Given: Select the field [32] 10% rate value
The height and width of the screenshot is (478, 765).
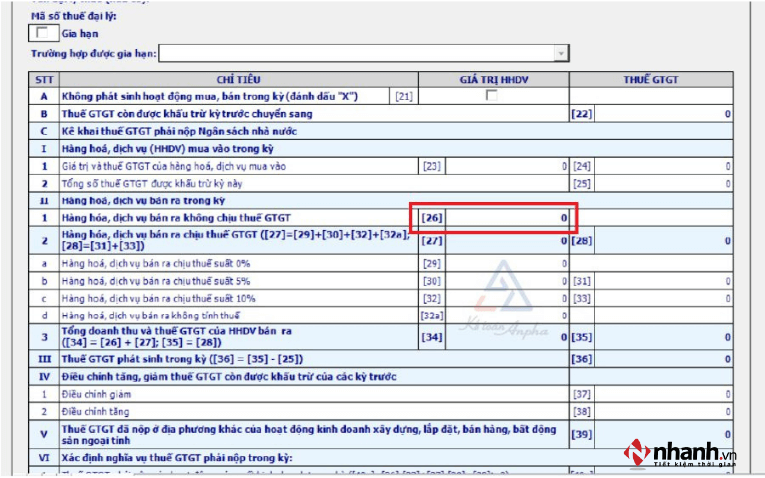Looking at the screenshot, I should (507, 298).
